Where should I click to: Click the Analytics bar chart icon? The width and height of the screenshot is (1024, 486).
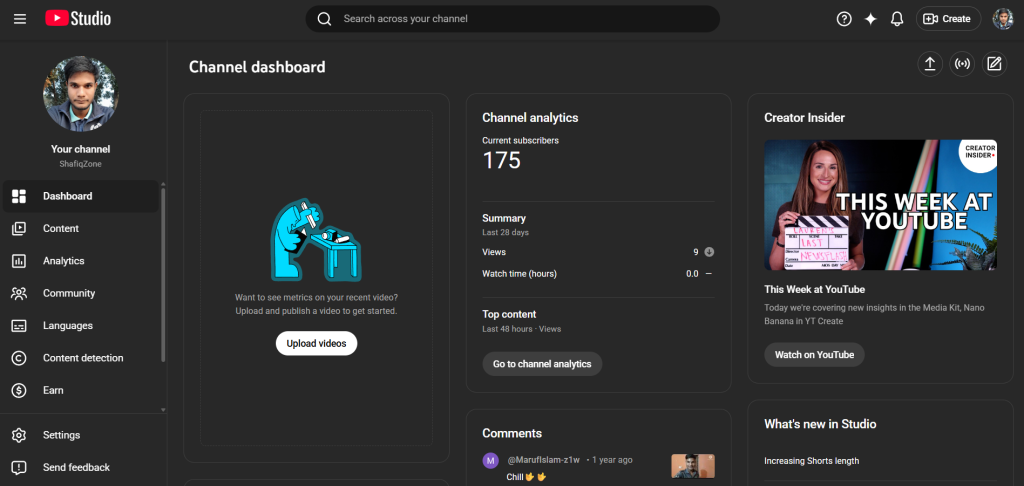19,261
